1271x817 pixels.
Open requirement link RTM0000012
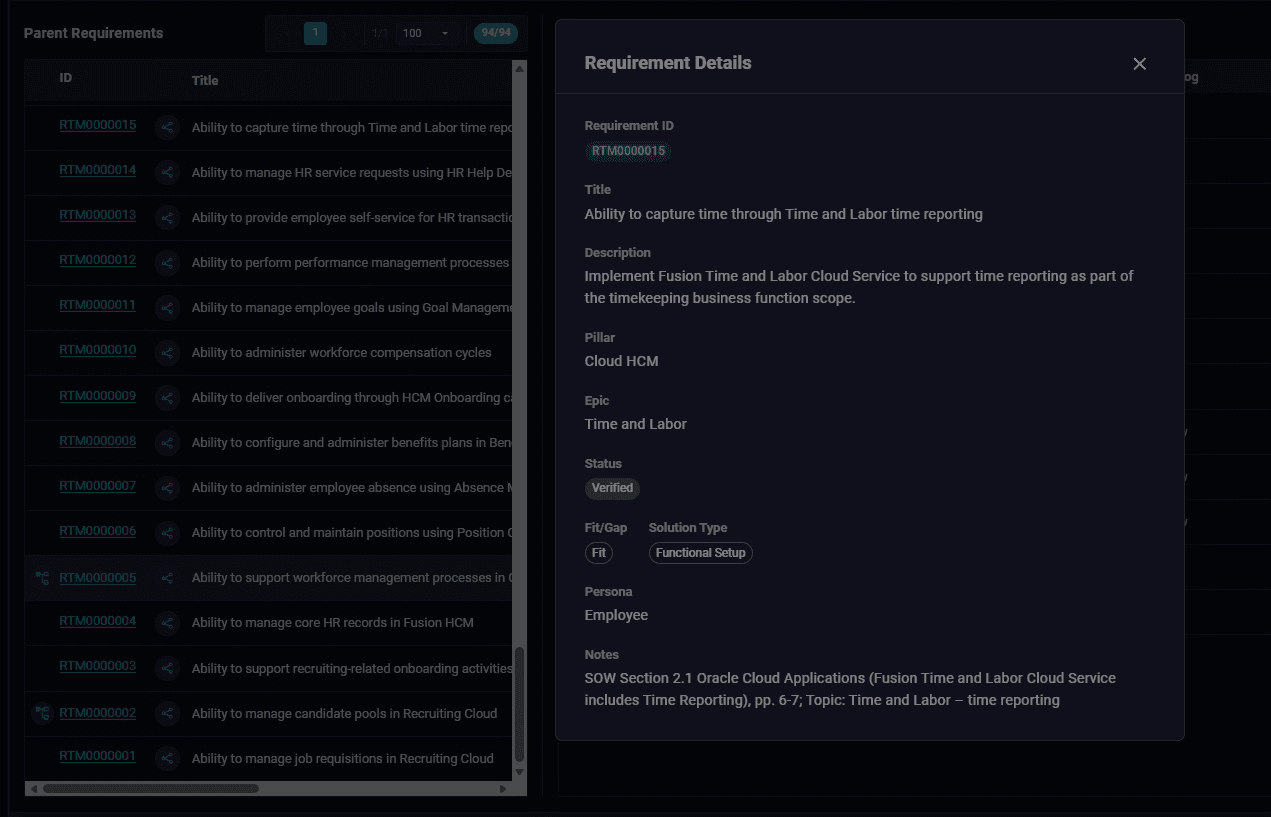pos(98,260)
